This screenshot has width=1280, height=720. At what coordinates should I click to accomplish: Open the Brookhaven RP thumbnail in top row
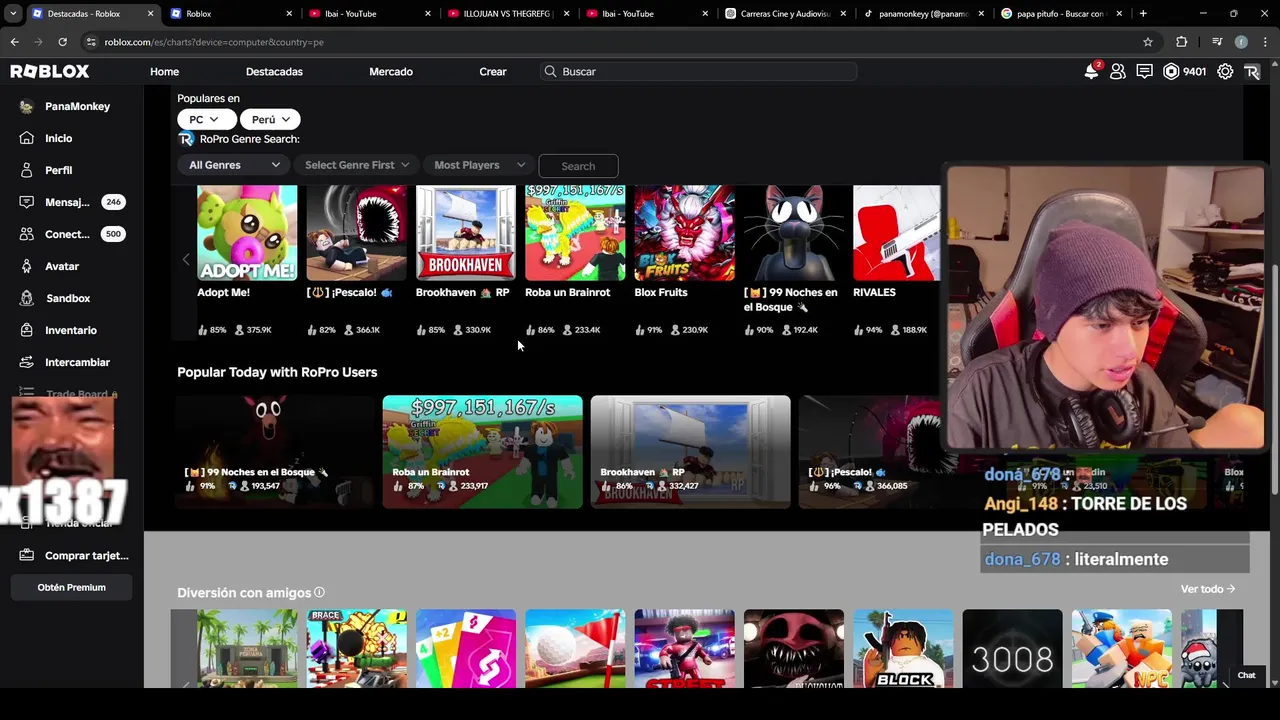click(466, 232)
